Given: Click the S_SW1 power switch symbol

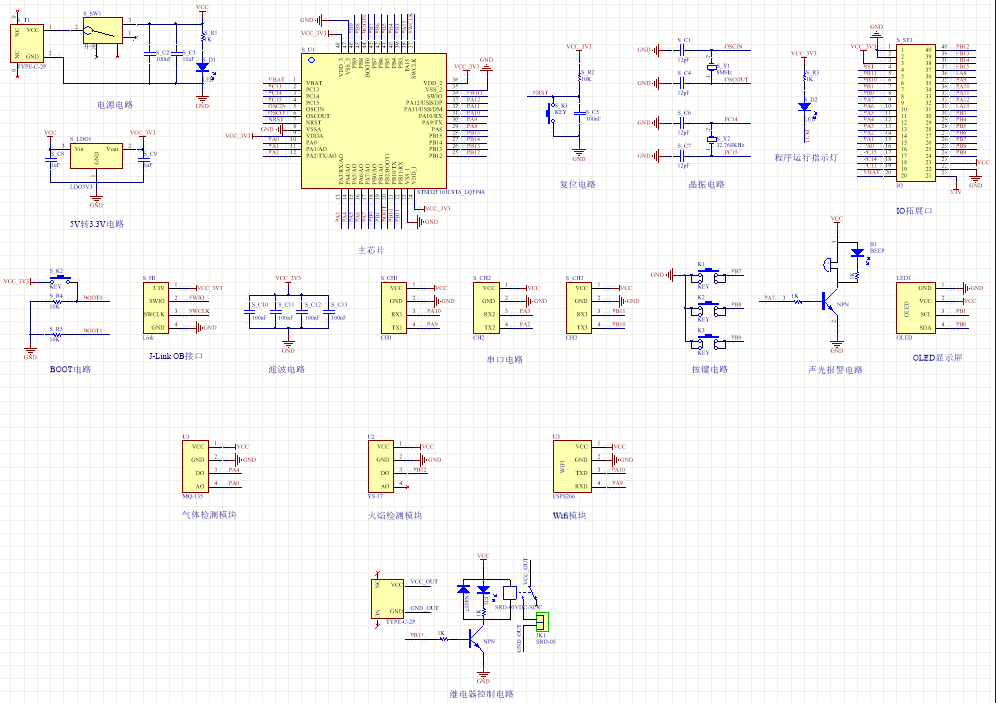Looking at the screenshot, I should point(102,30).
